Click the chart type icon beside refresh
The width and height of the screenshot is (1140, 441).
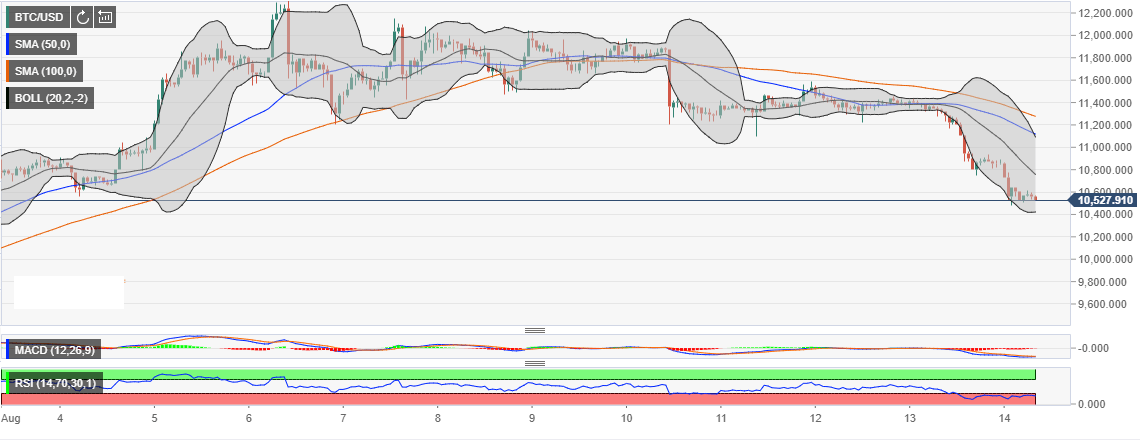click(105, 17)
